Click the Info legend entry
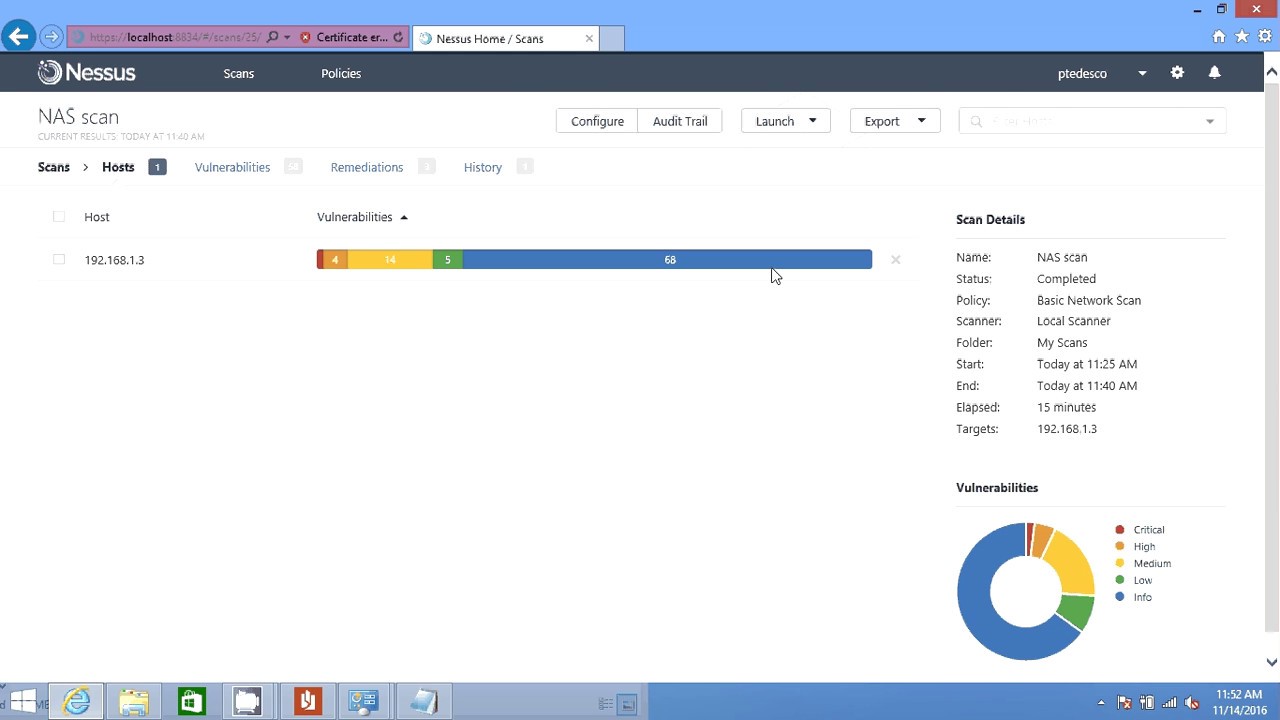The image size is (1280, 720). [x=1134, y=597]
